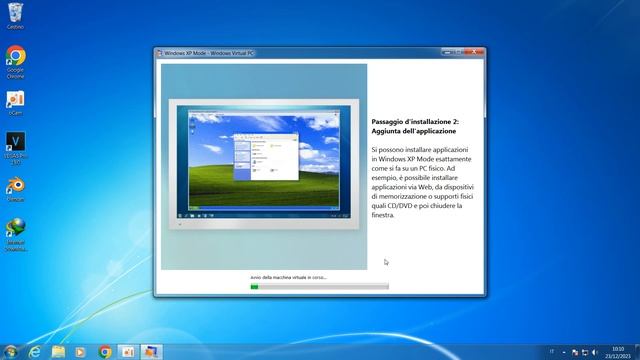Show hidden tray icons arrow
The image size is (640, 360).
click(564, 352)
